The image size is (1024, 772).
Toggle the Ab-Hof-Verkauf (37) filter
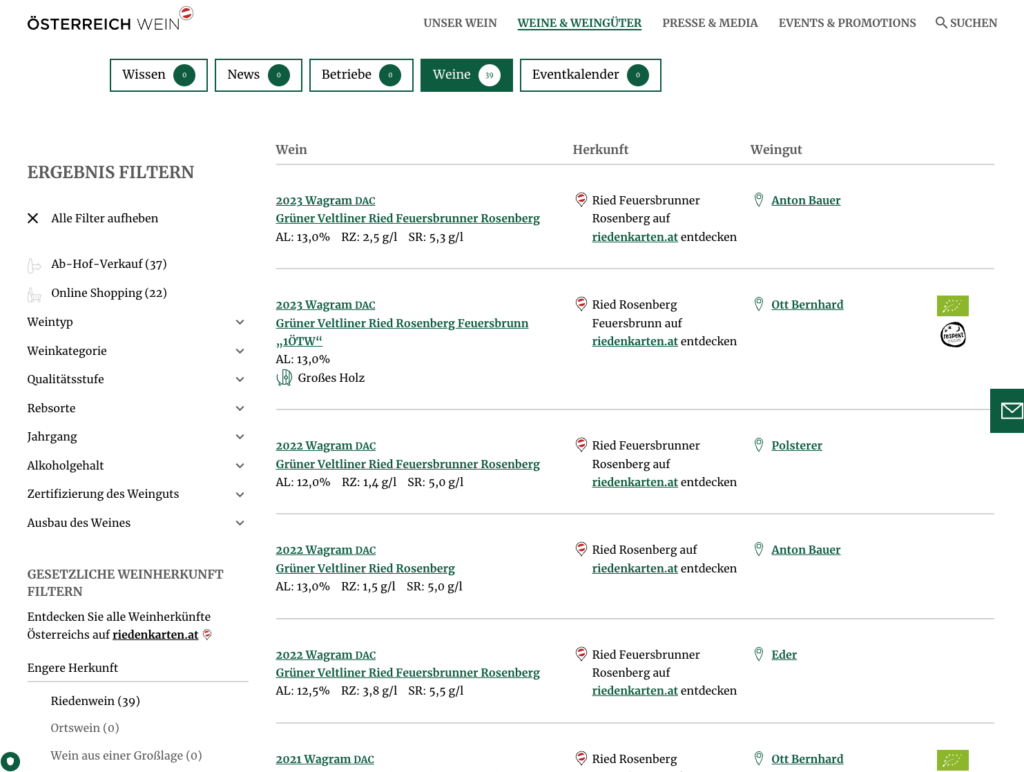[x=109, y=264]
